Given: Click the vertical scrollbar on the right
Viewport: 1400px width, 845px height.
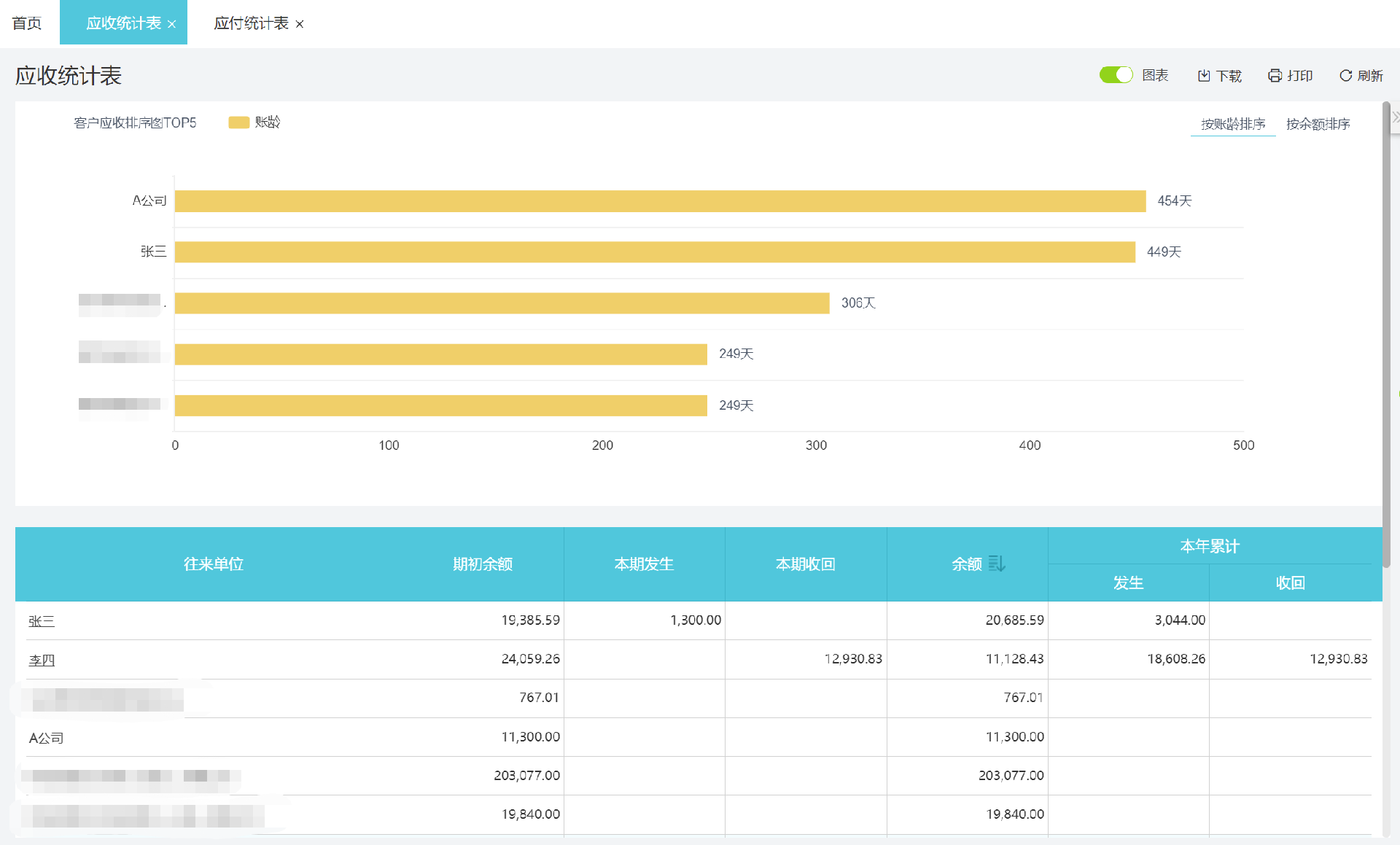Looking at the screenshot, I should (1386, 335).
